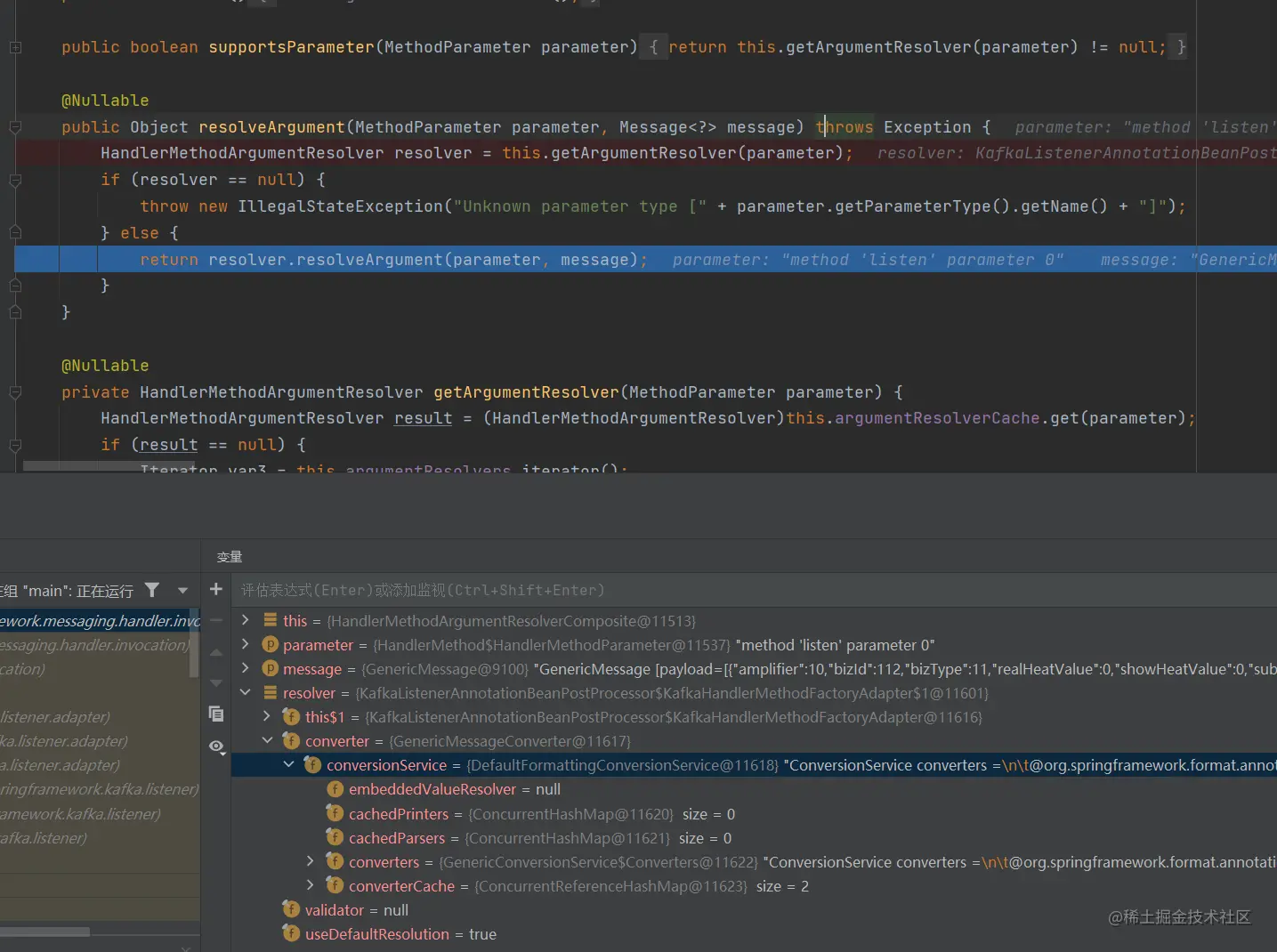Select the 'cachedPrinters' variable row

[754, 813]
